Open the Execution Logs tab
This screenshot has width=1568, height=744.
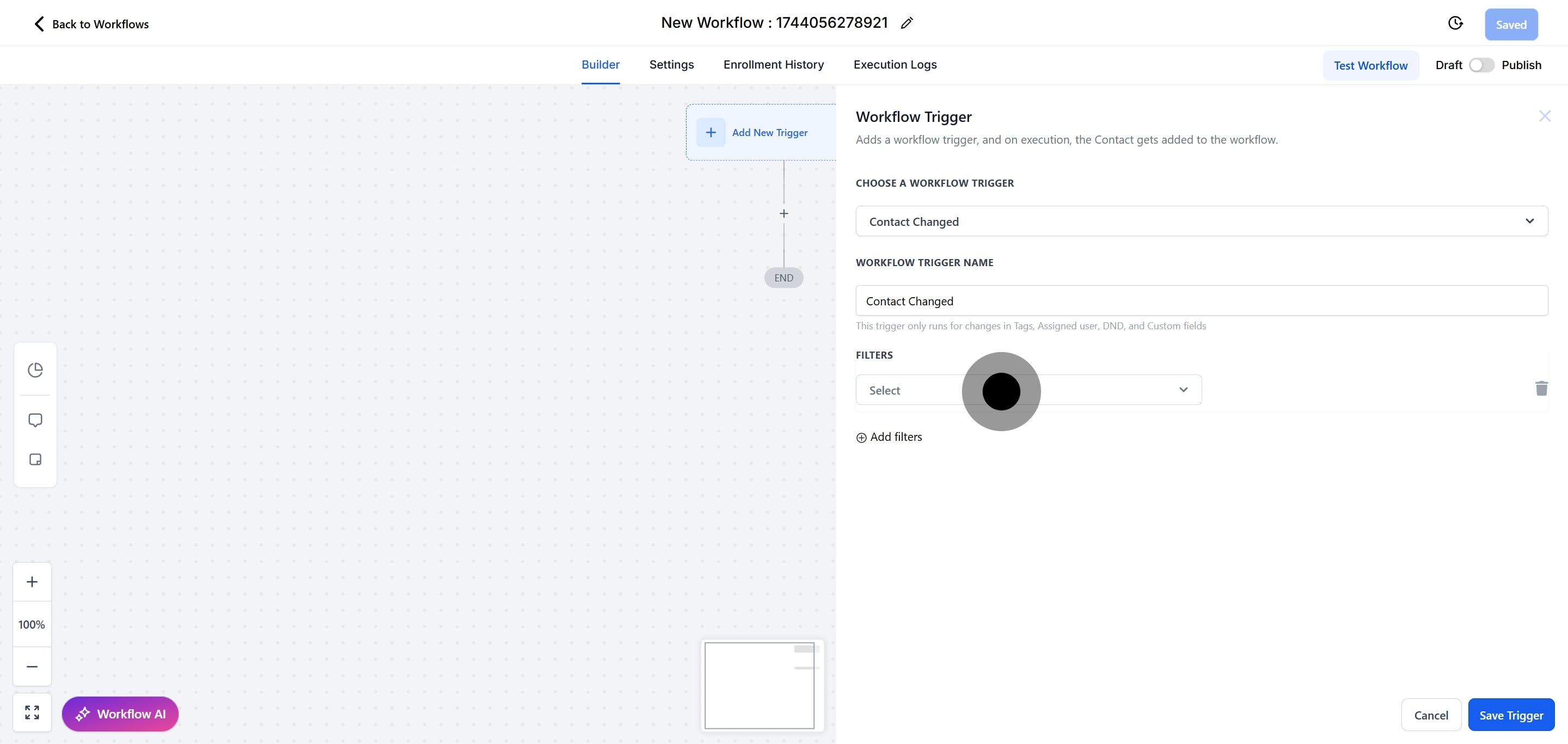click(894, 64)
